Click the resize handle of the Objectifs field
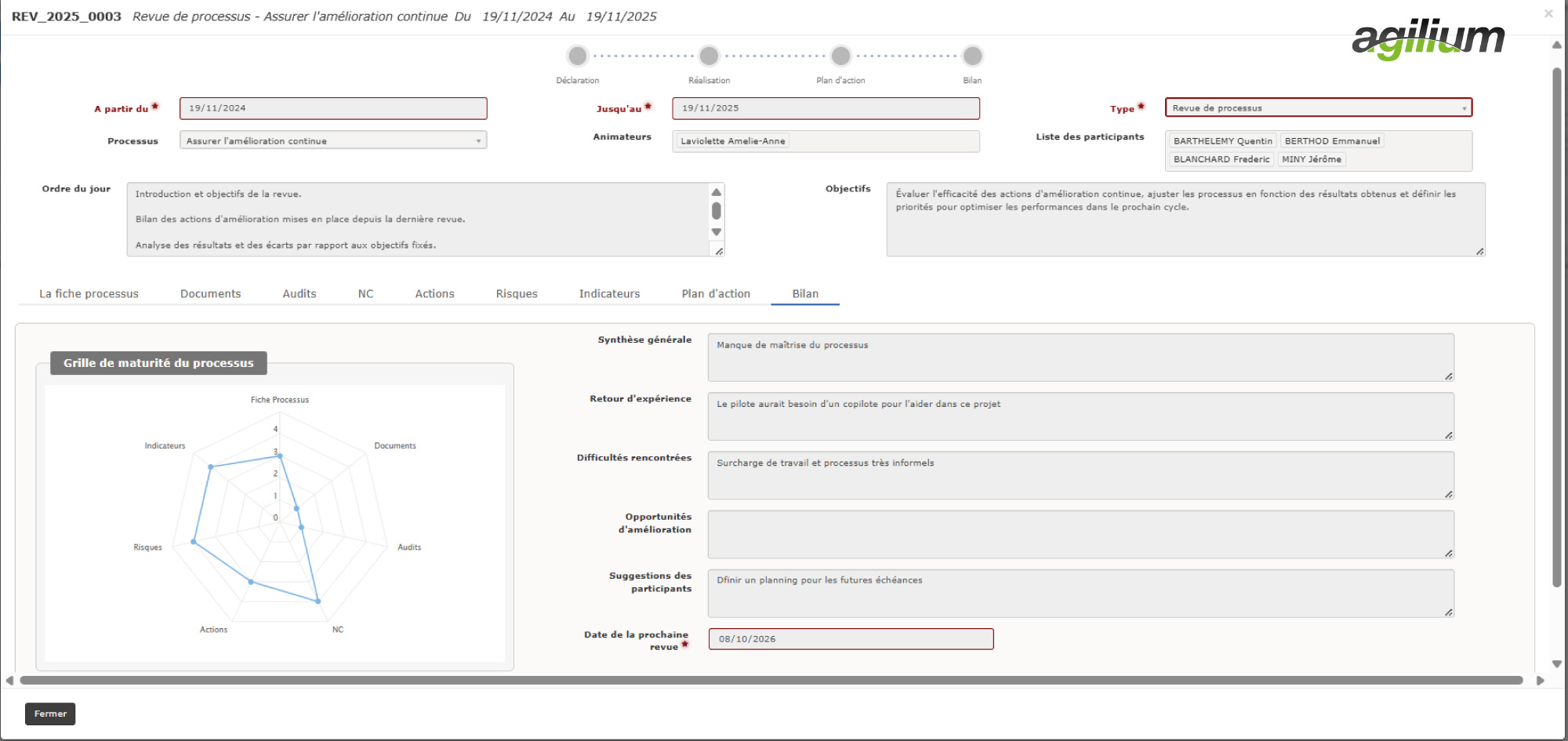The width and height of the screenshot is (1568, 741). pyautogui.click(x=1479, y=251)
